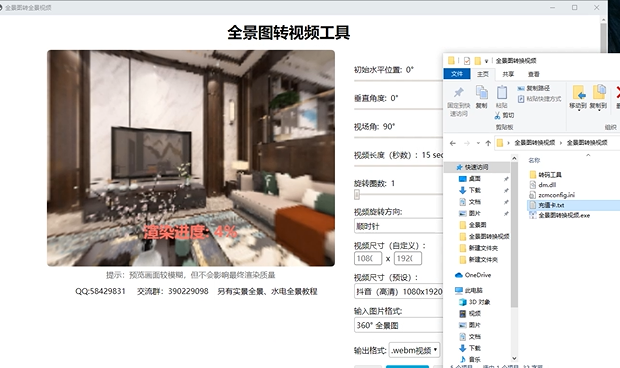This screenshot has width=620, height=368.
Task: Select the 充值卡.txt file
Action: coord(551,205)
